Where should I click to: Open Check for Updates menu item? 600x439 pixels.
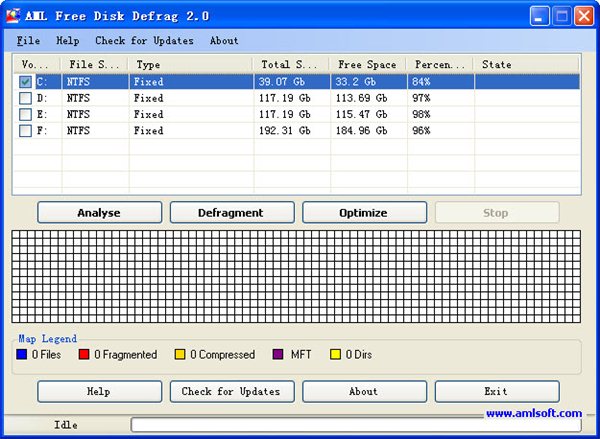pos(145,41)
